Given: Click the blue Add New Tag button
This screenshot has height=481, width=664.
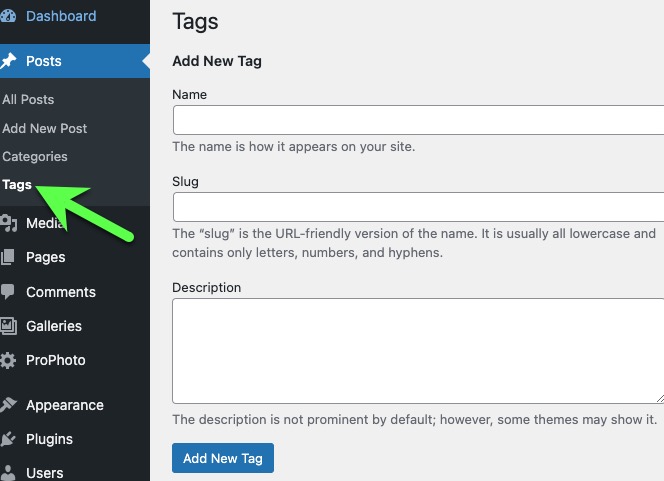Looking at the screenshot, I should 223,458.
